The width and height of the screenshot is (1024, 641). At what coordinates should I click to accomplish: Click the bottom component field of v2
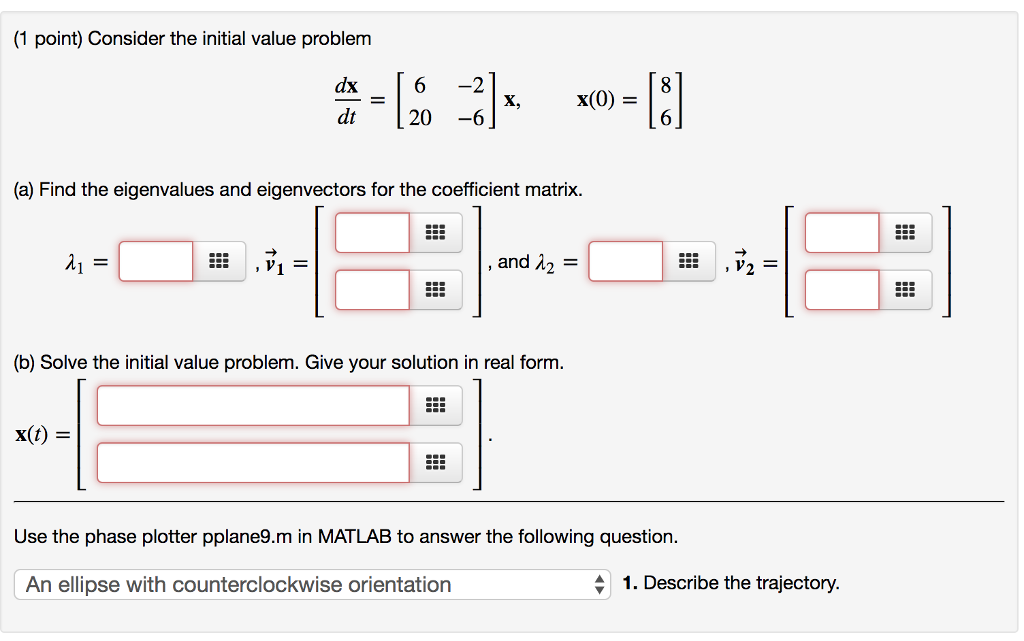[840, 290]
